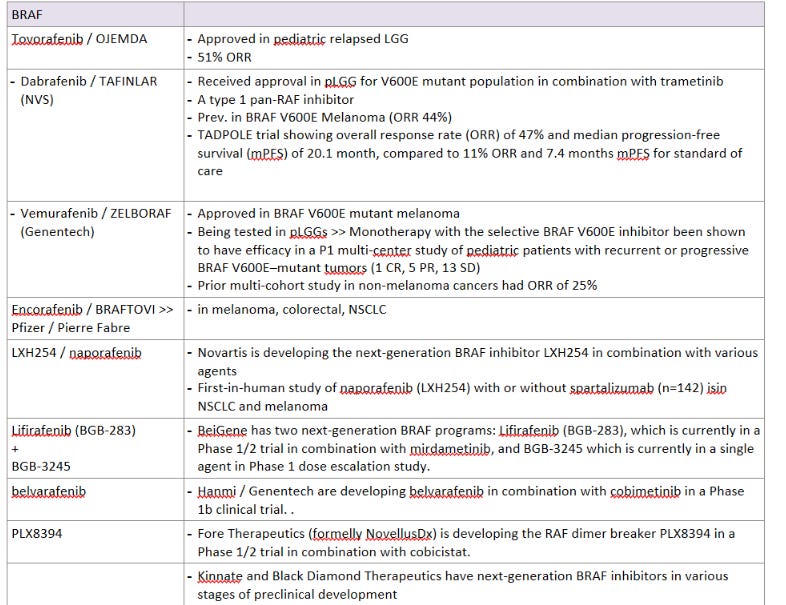Screen dimensions: 786x605
Task: Select the Dabrafenib / TAFINLAR cell
Action: (95, 135)
